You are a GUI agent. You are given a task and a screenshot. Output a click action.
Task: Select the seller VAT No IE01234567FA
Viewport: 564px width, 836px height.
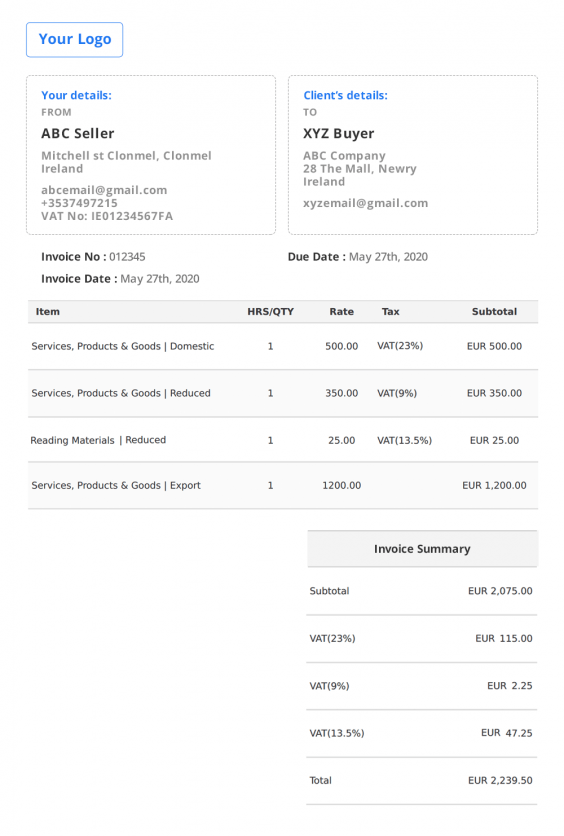[107, 216]
